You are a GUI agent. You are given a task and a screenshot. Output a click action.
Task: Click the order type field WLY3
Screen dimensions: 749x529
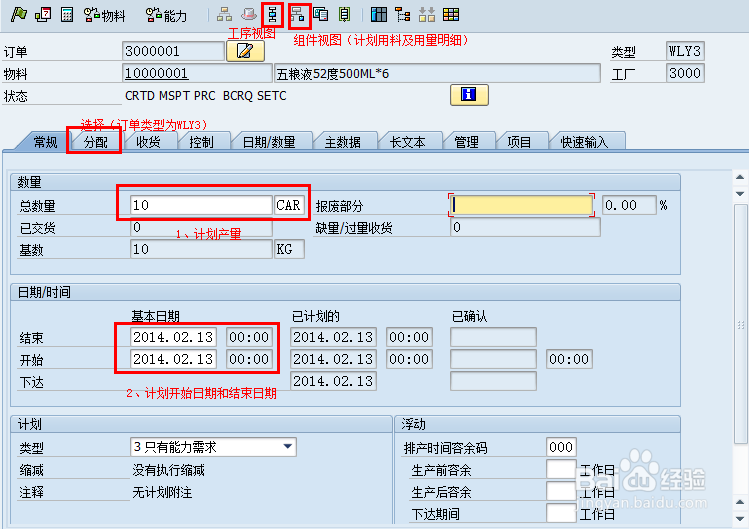point(685,51)
